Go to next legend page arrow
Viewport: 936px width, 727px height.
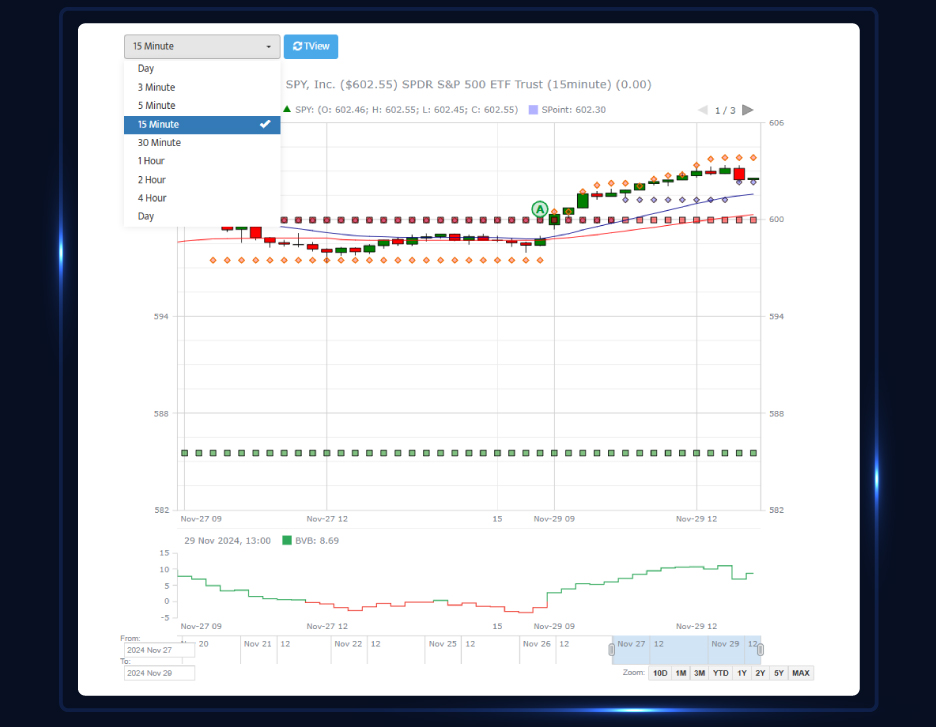[x=748, y=110]
